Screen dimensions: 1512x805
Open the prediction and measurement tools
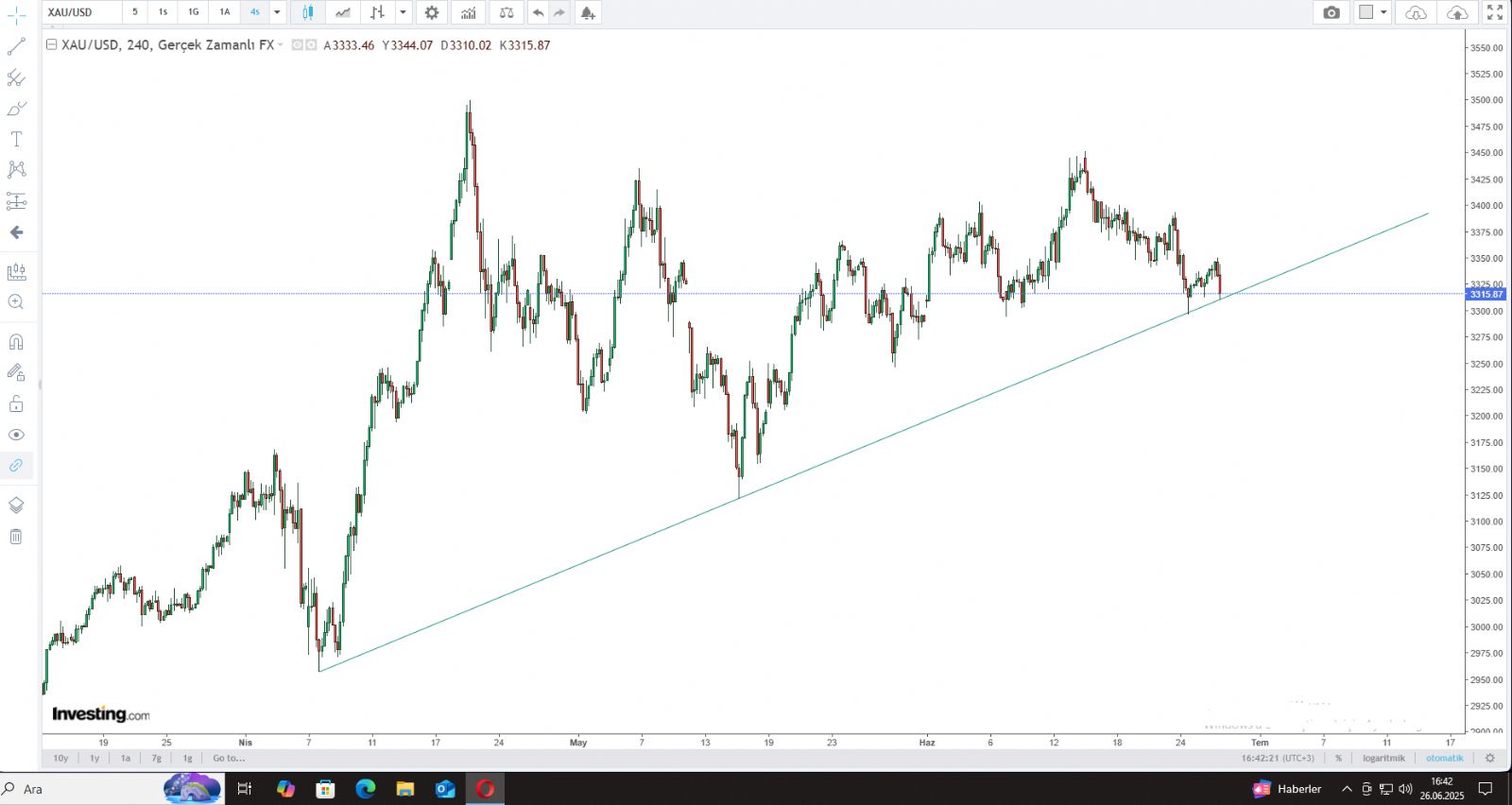(16, 201)
